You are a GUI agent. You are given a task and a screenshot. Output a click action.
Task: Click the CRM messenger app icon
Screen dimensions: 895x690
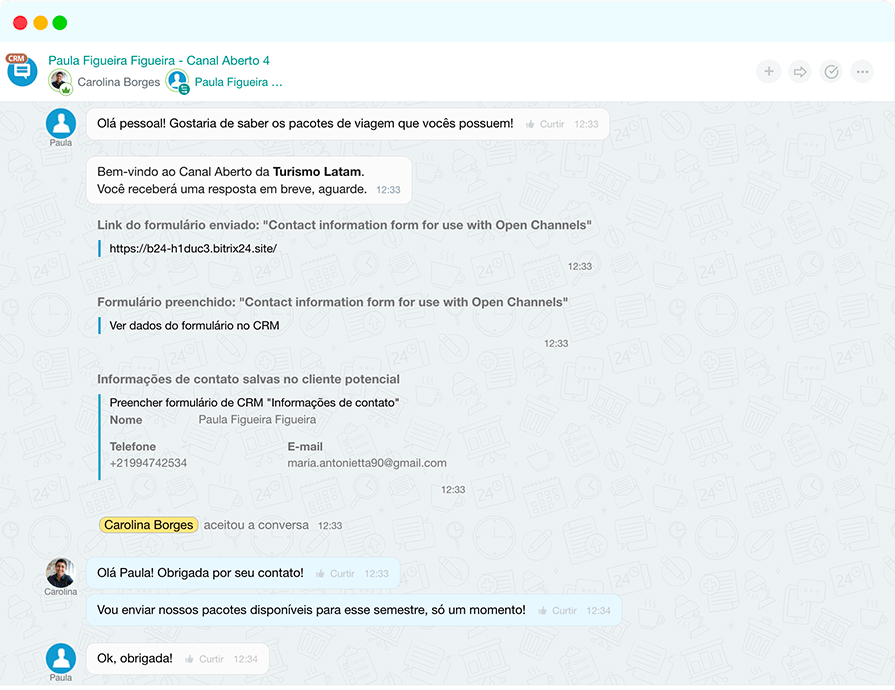coord(21,70)
